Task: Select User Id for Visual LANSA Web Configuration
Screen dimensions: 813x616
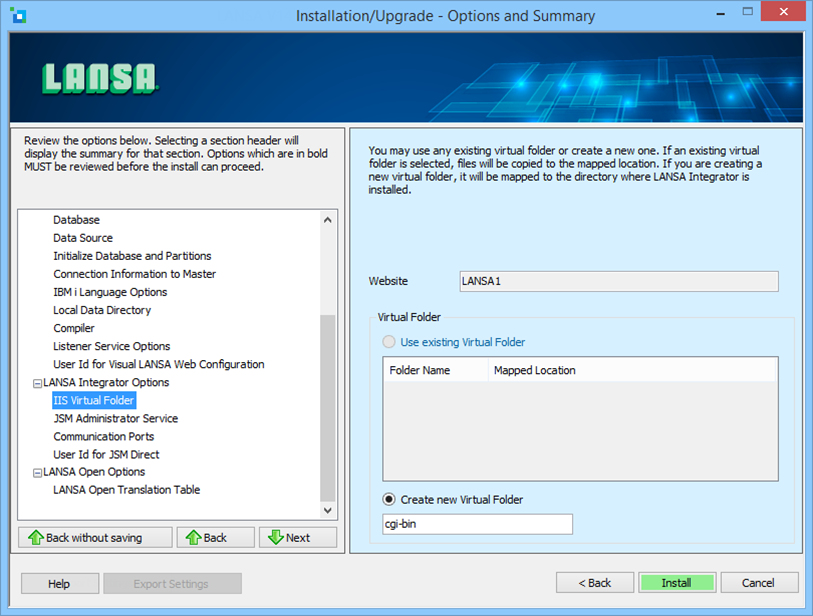Action: (x=159, y=365)
